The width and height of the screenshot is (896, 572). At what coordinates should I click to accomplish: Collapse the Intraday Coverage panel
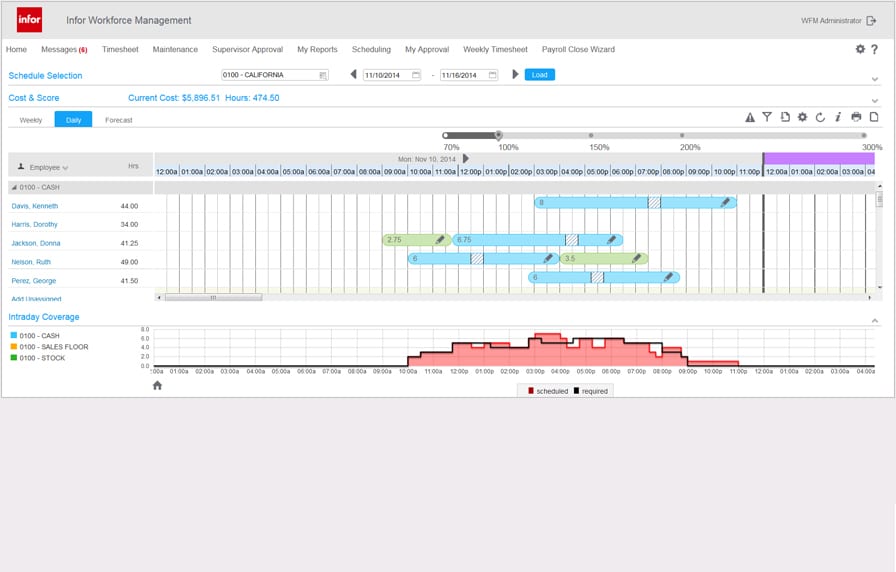[875, 320]
